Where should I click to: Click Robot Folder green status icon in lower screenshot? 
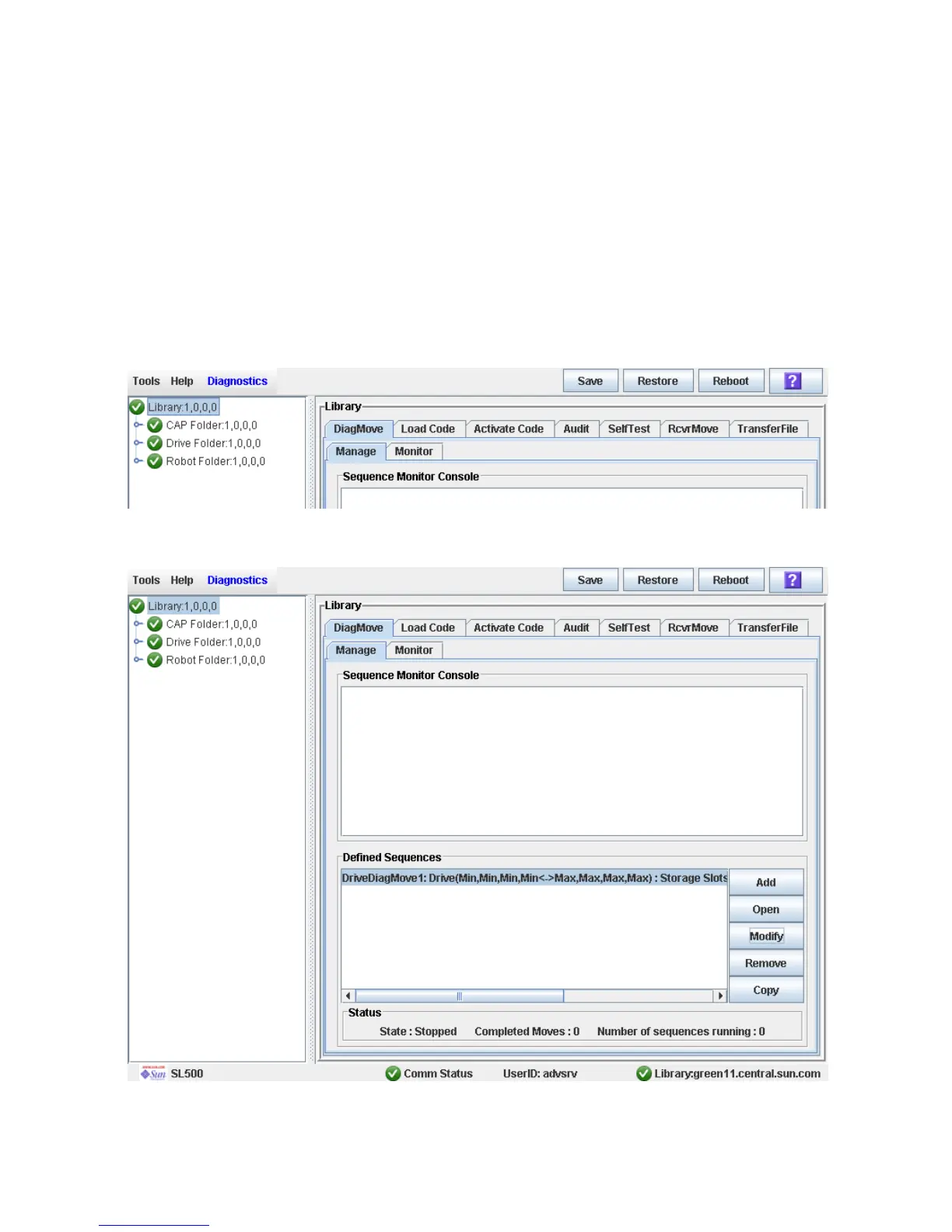click(155, 660)
